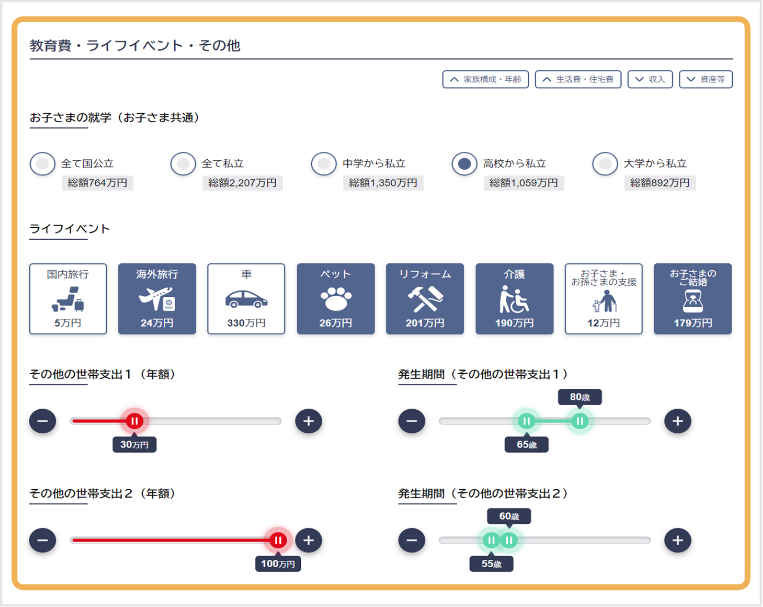The image size is (763, 607).
Task: Choose 高校から私立 radio button
Action: pyautogui.click(x=464, y=164)
